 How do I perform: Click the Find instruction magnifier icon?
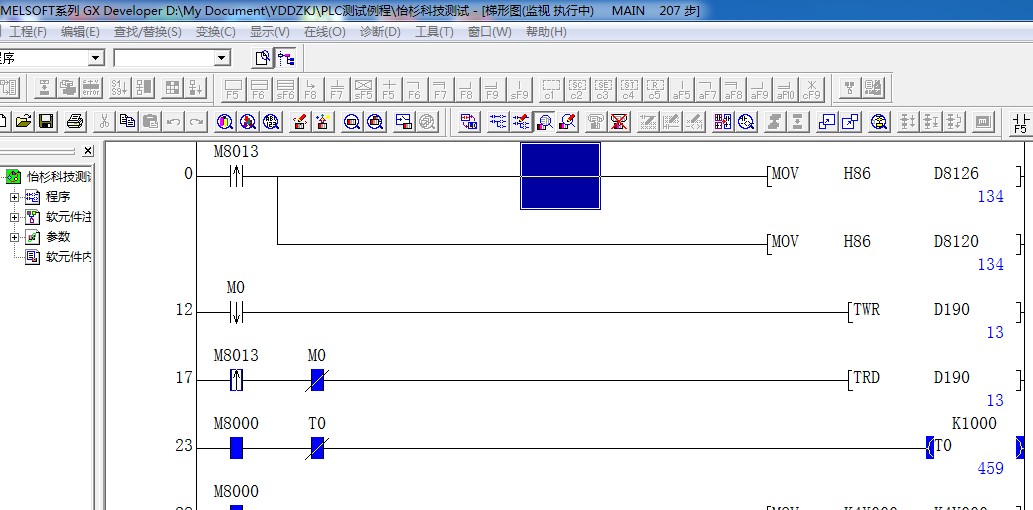[x=248, y=121]
